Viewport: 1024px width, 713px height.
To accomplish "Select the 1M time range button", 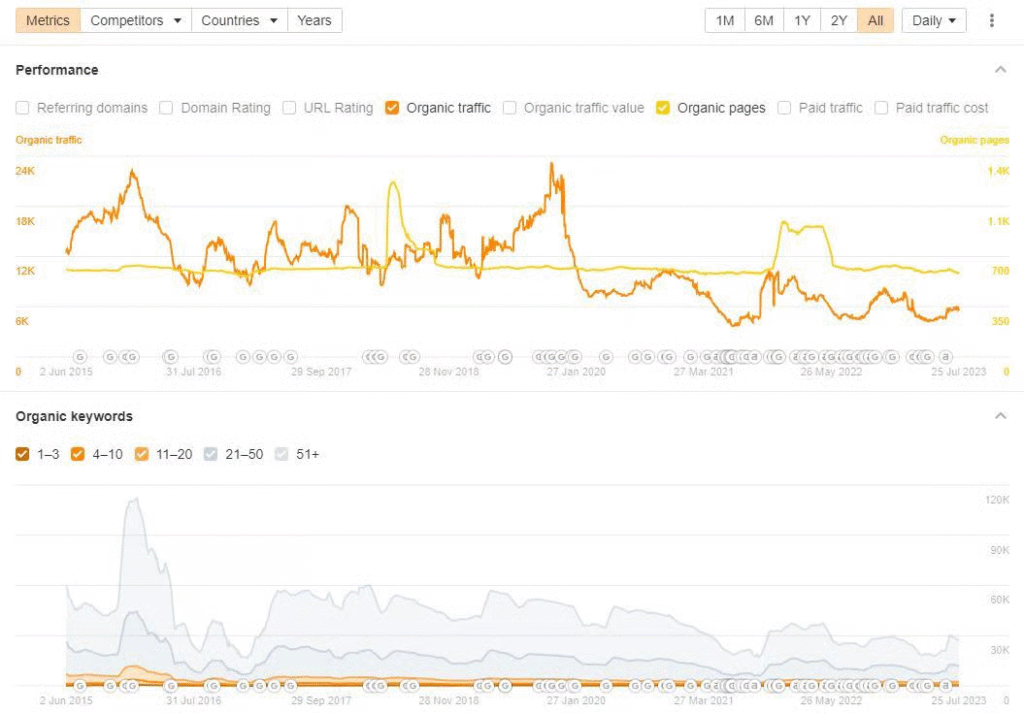I will click(x=725, y=20).
